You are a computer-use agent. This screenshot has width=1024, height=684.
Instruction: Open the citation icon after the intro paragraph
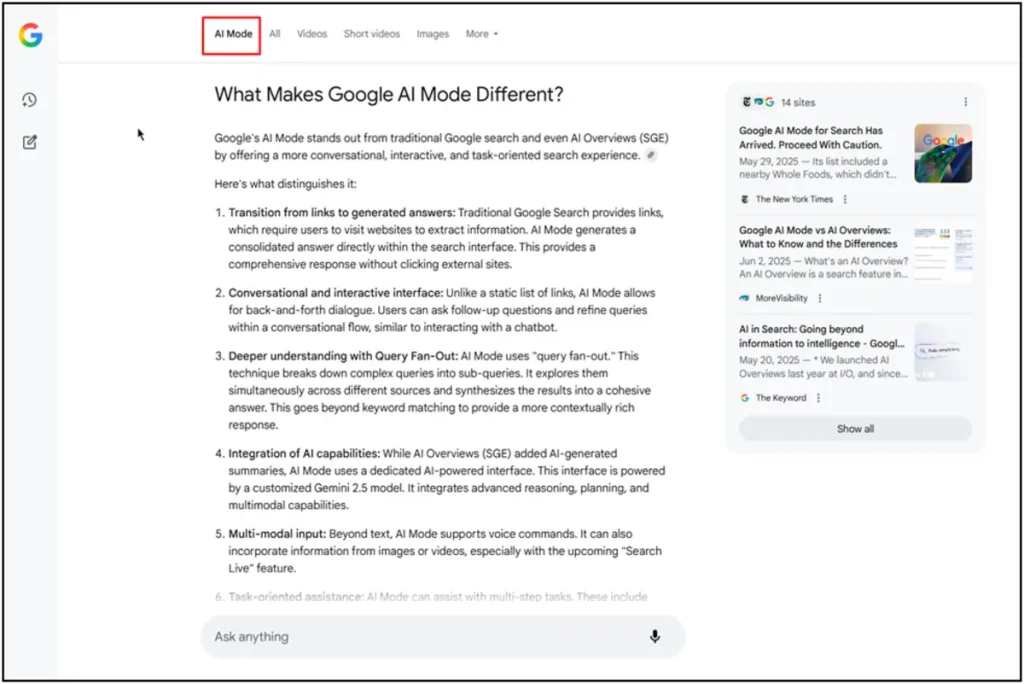pos(651,157)
